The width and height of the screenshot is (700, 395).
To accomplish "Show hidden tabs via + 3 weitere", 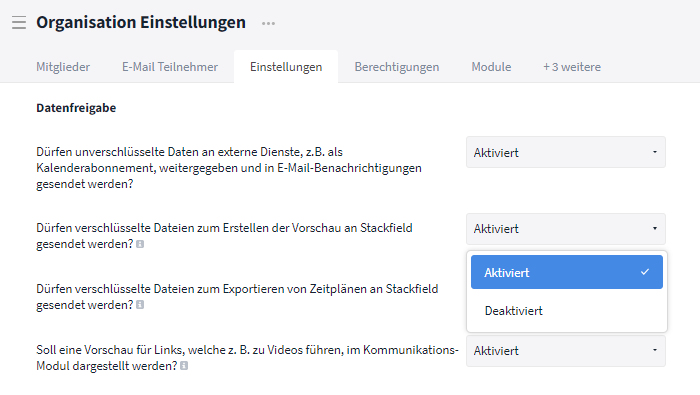I will tap(572, 67).
